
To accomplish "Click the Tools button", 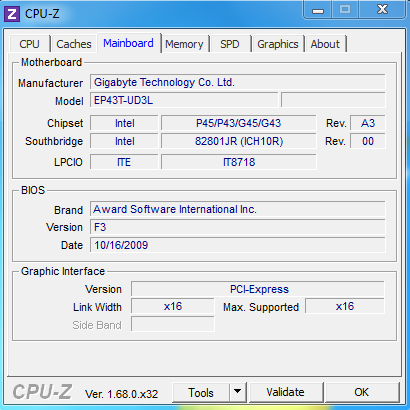I will point(201,393).
